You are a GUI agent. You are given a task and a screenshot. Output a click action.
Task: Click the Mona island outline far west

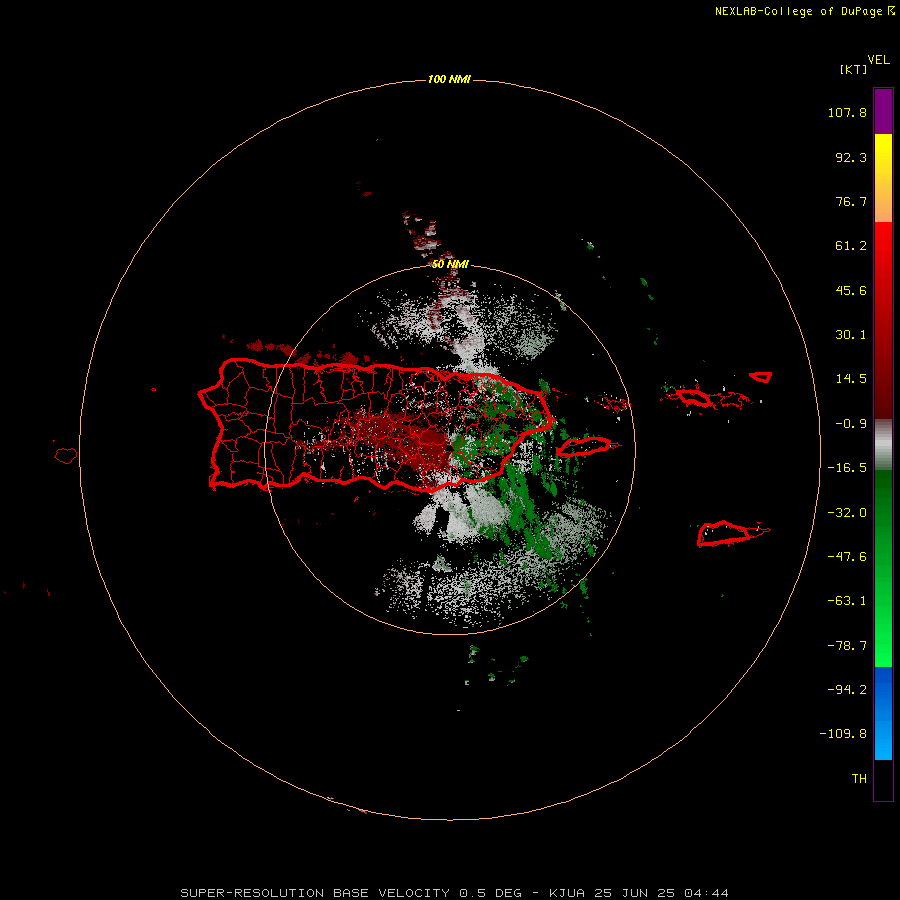click(x=66, y=455)
